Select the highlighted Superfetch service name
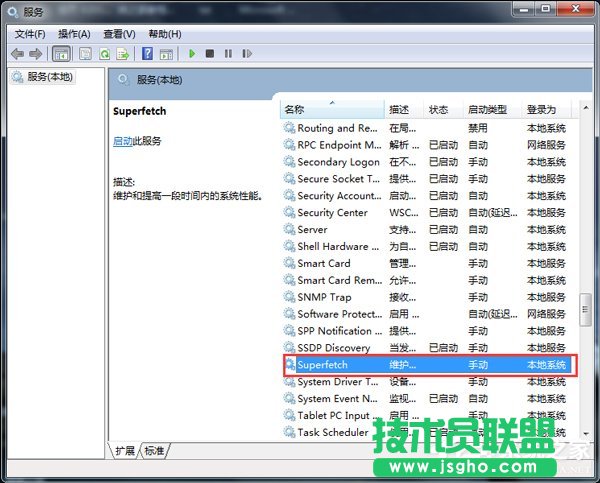 point(323,365)
